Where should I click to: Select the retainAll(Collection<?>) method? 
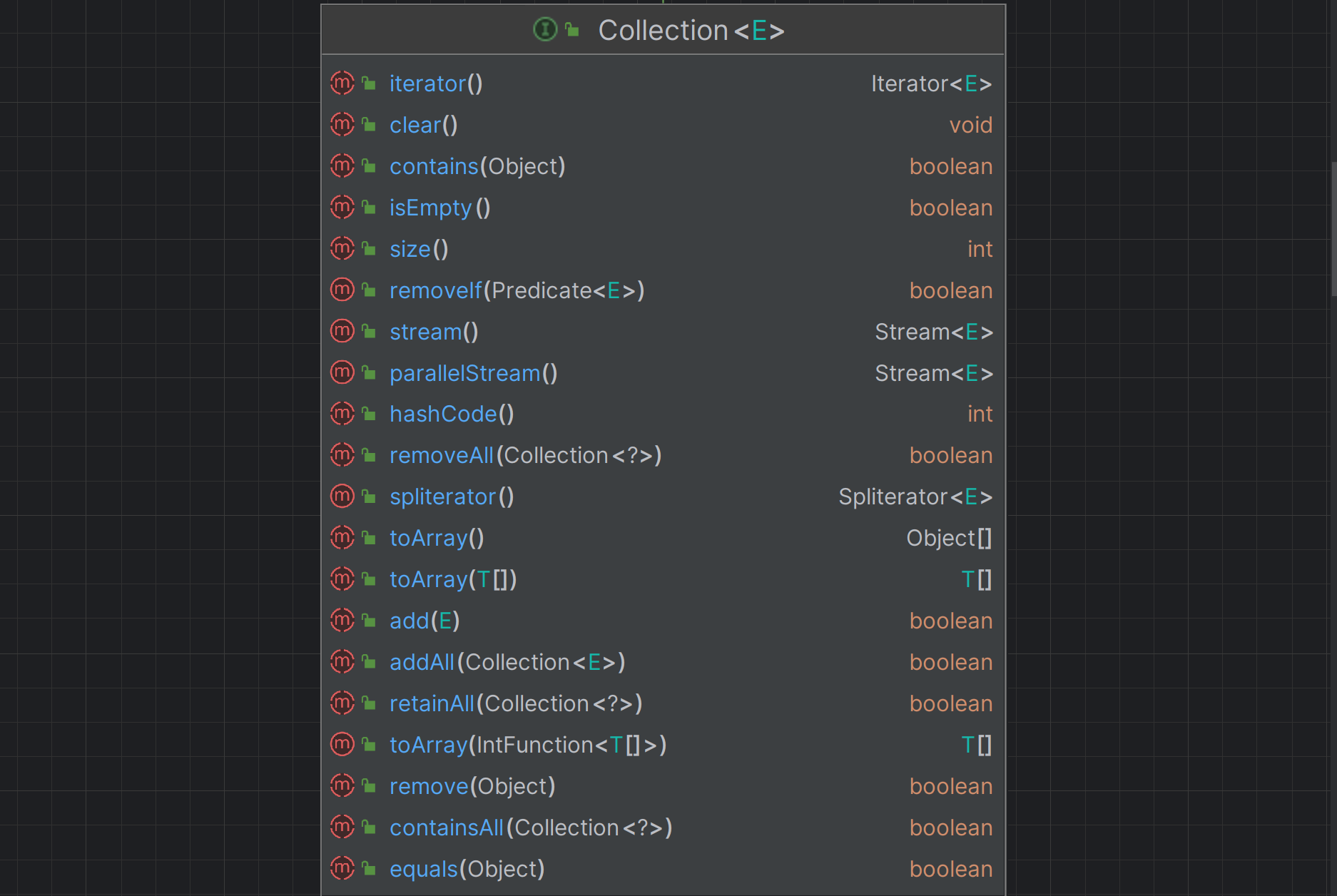516,704
